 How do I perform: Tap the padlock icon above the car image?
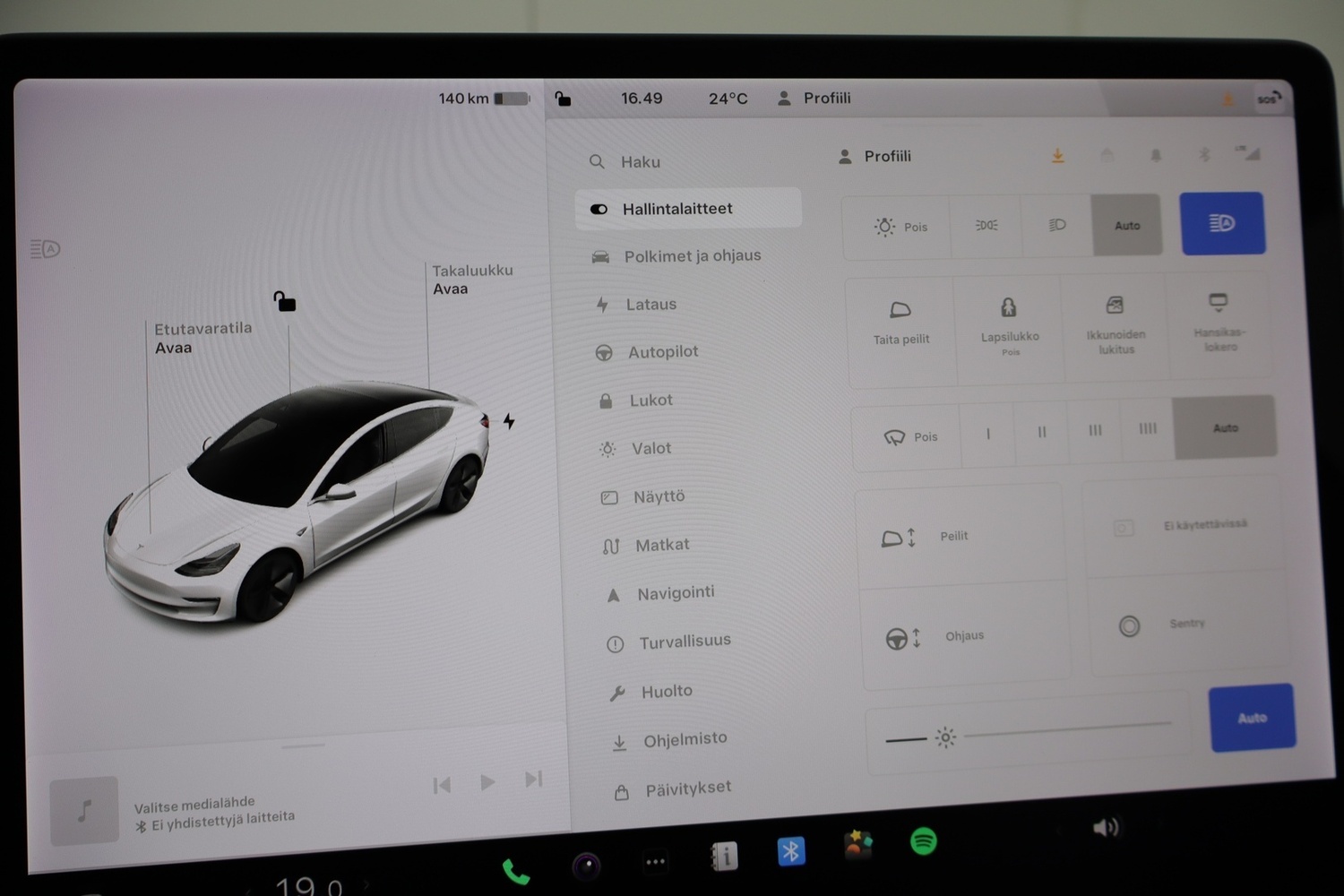pos(284,301)
